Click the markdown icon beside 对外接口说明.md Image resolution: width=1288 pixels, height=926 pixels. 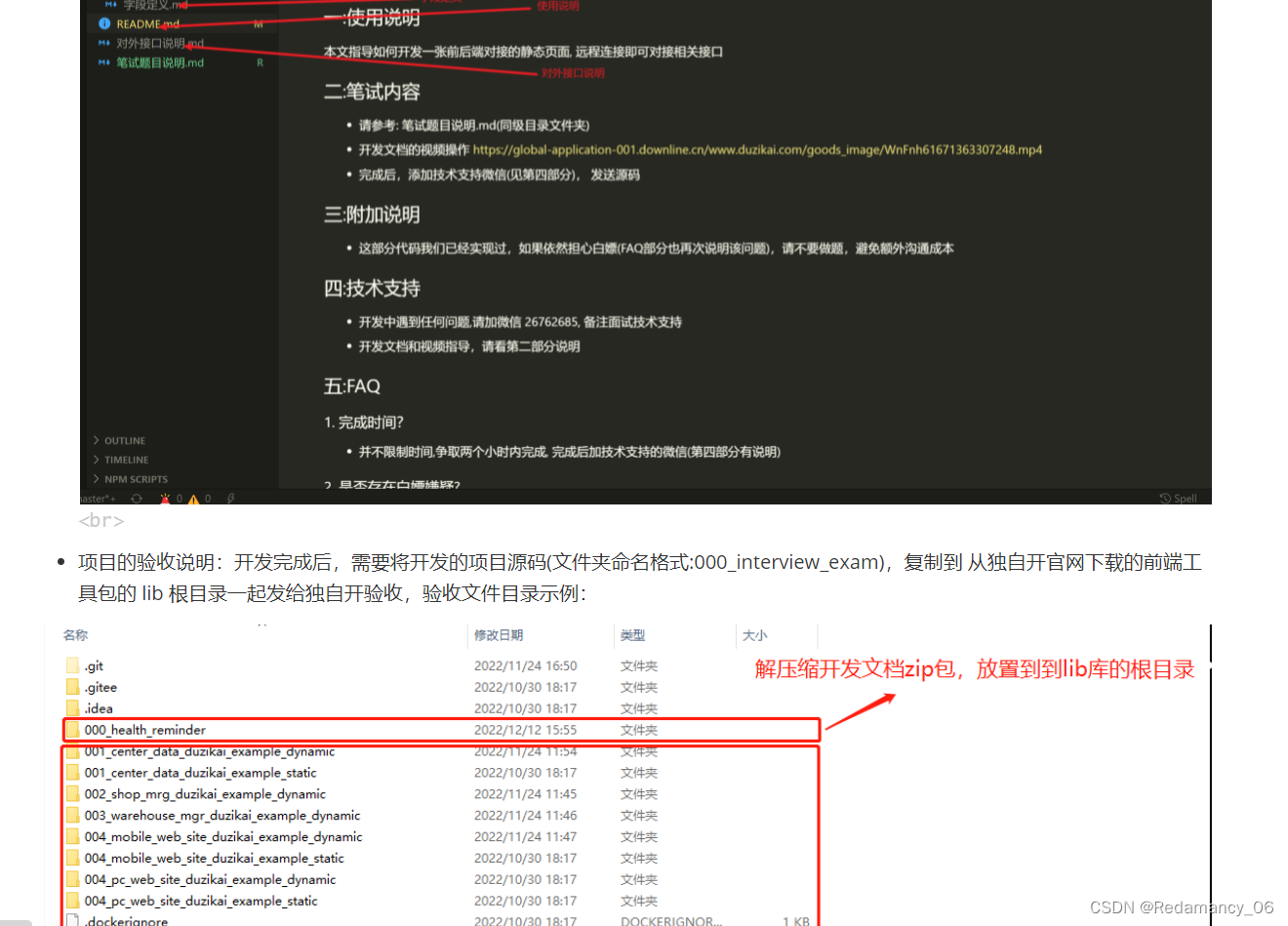tap(104, 43)
